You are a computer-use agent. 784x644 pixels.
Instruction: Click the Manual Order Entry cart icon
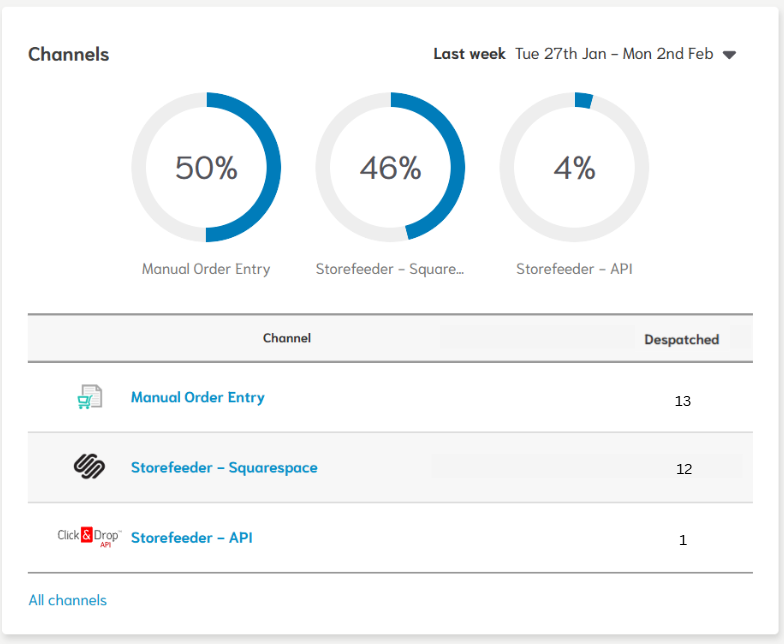(90, 397)
